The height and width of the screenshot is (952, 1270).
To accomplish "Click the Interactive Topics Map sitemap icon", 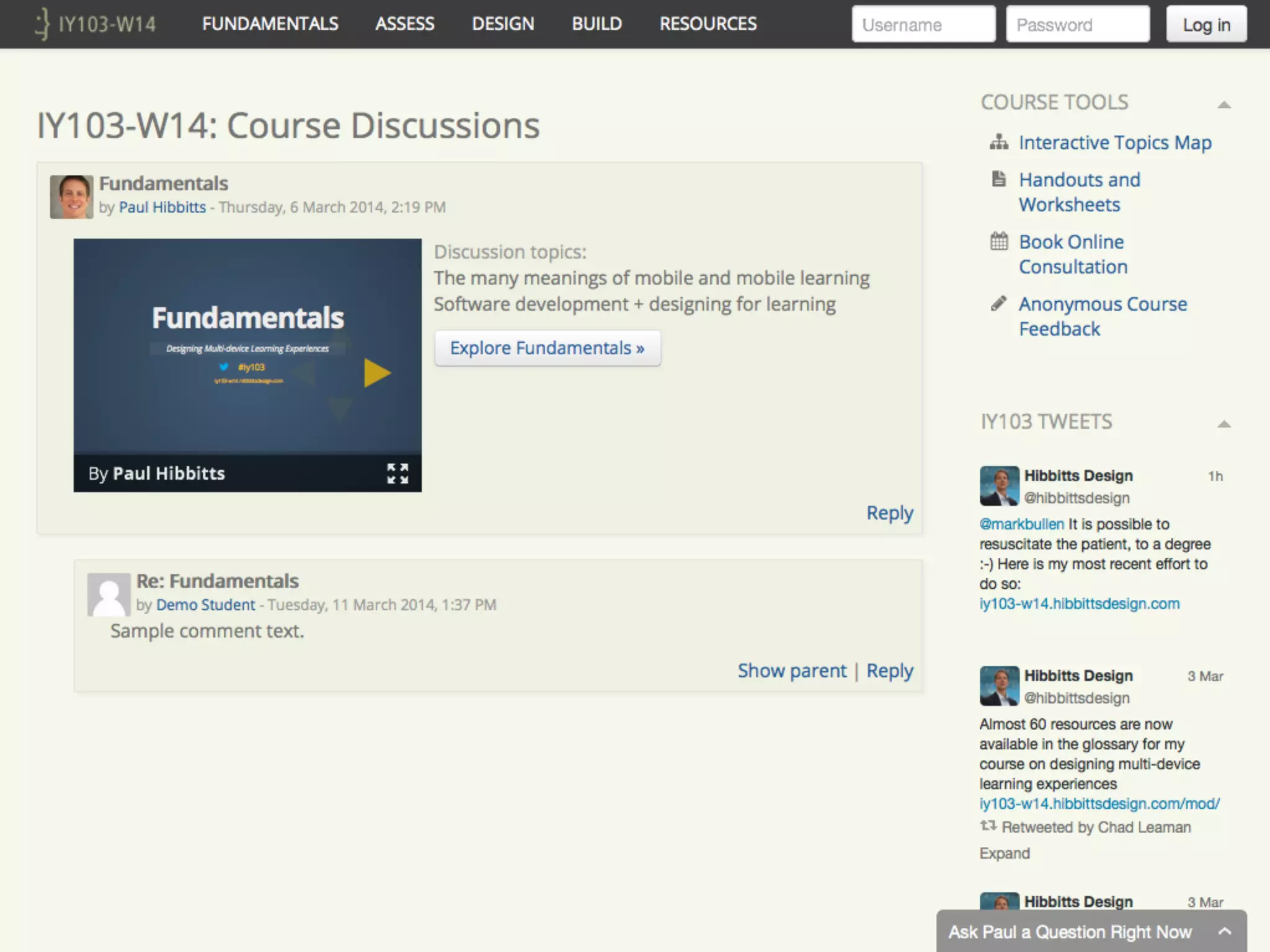I will [998, 143].
